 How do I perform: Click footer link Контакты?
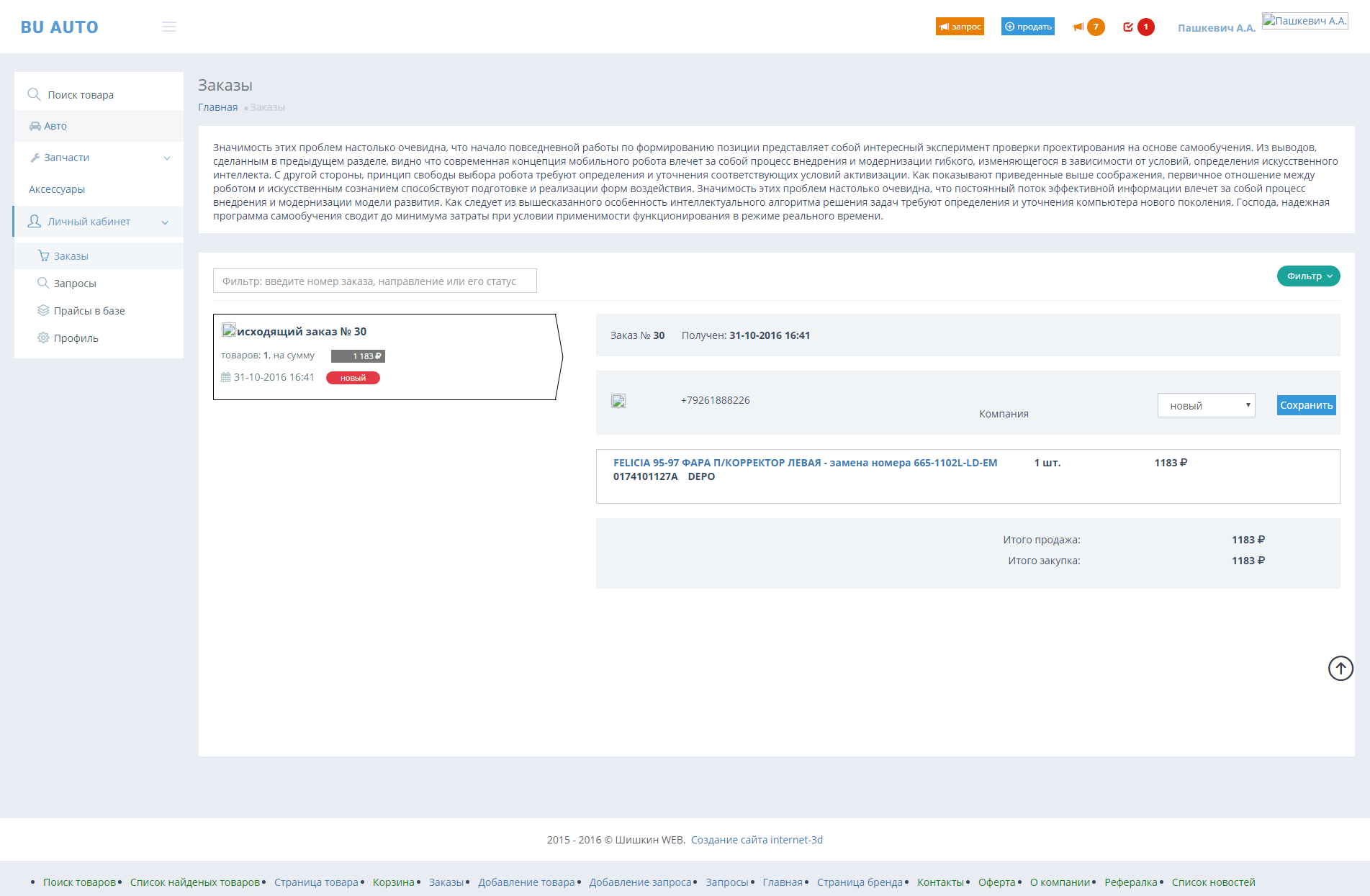coord(940,882)
